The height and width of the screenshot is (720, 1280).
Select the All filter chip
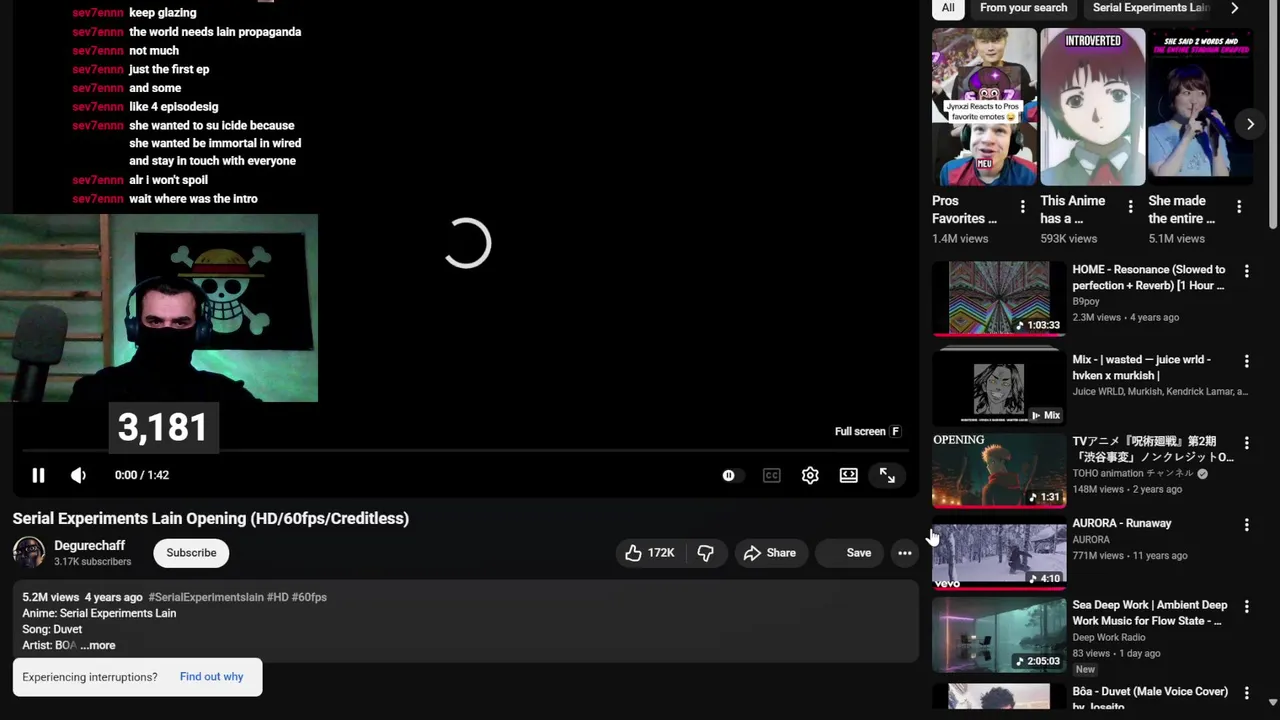click(948, 8)
